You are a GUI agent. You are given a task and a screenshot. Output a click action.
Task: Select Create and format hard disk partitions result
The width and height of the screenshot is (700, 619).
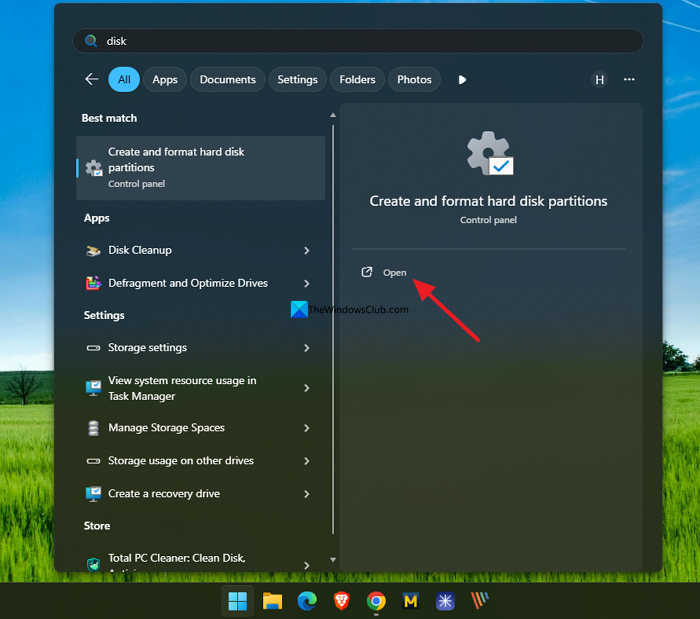point(200,168)
